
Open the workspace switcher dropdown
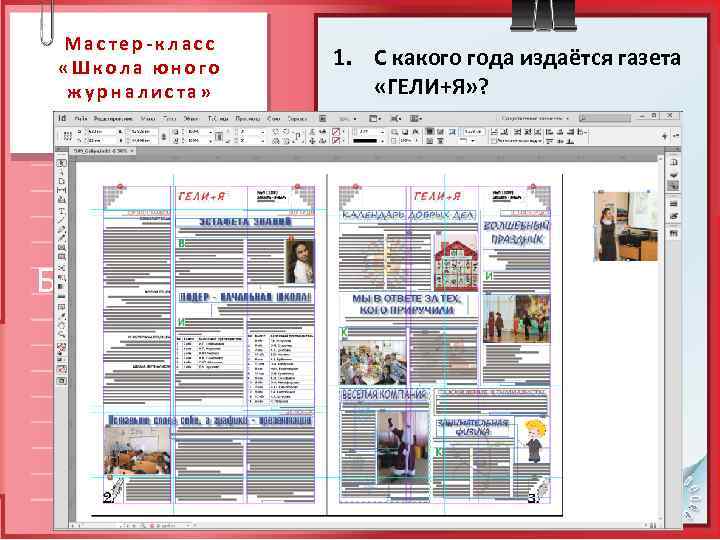pyautogui.click(x=535, y=118)
